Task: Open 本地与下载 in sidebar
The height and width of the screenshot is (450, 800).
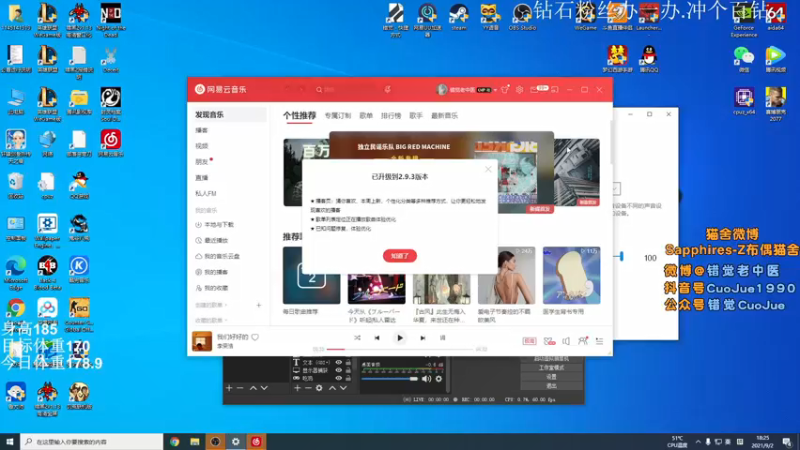Action: 218,224
